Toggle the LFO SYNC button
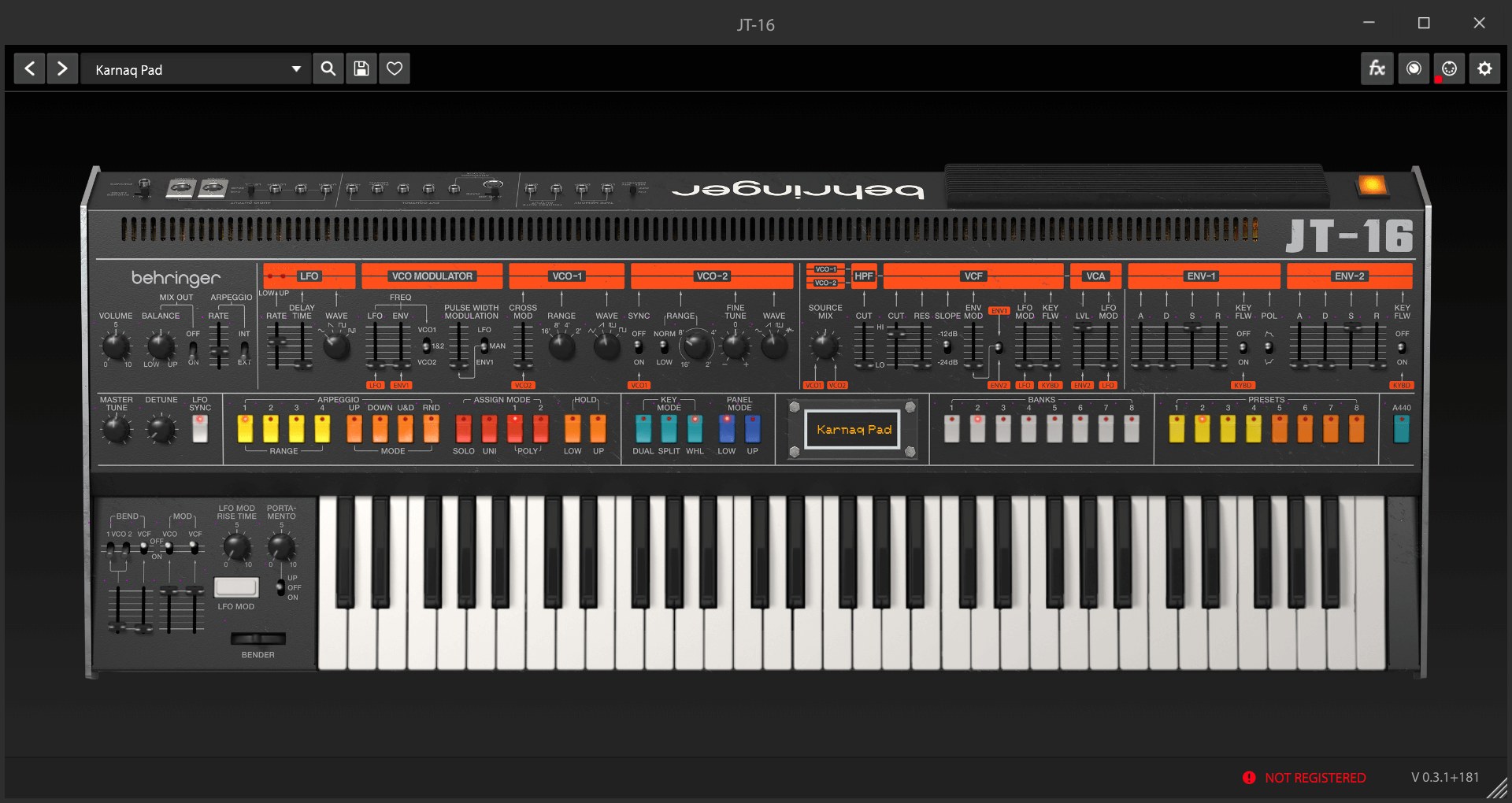1512x803 pixels. pos(200,429)
